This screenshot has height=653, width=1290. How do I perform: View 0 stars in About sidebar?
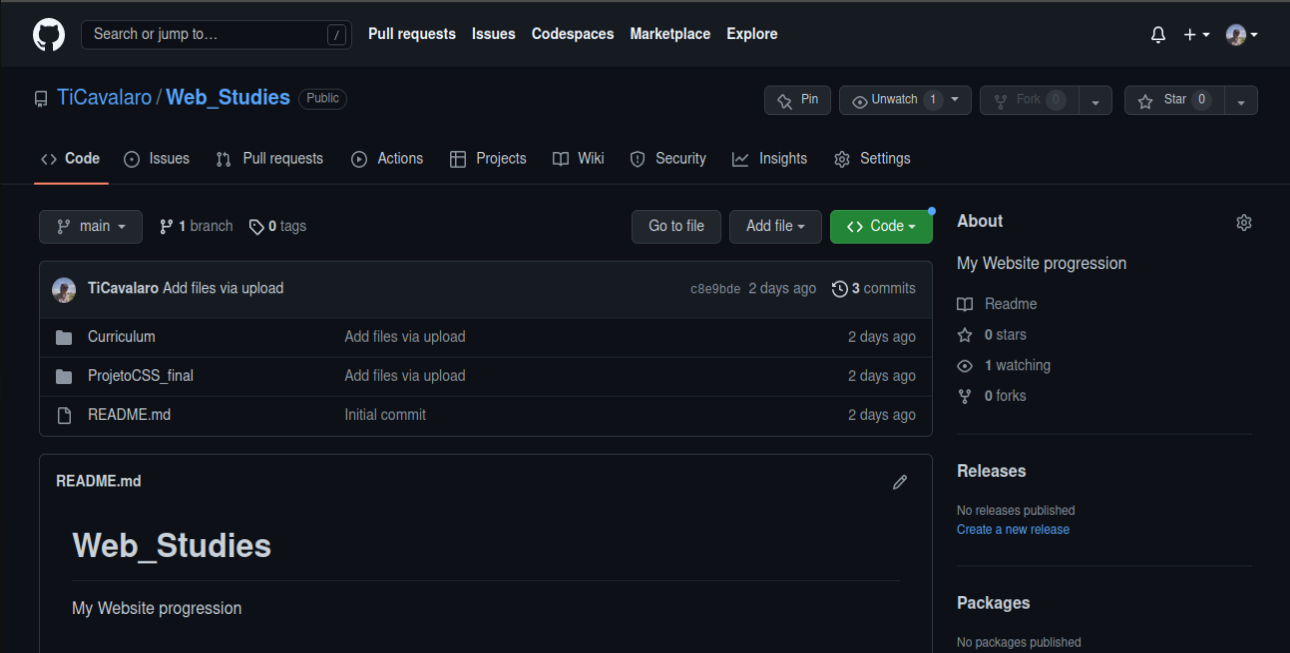tap(992, 335)
